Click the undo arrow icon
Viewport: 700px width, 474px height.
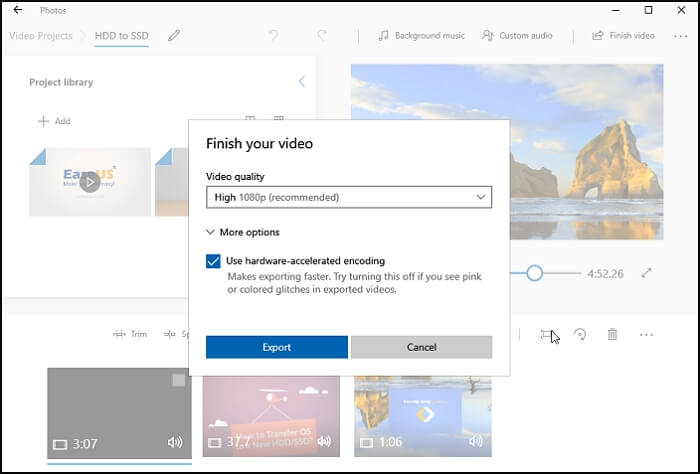click(273, 36)
